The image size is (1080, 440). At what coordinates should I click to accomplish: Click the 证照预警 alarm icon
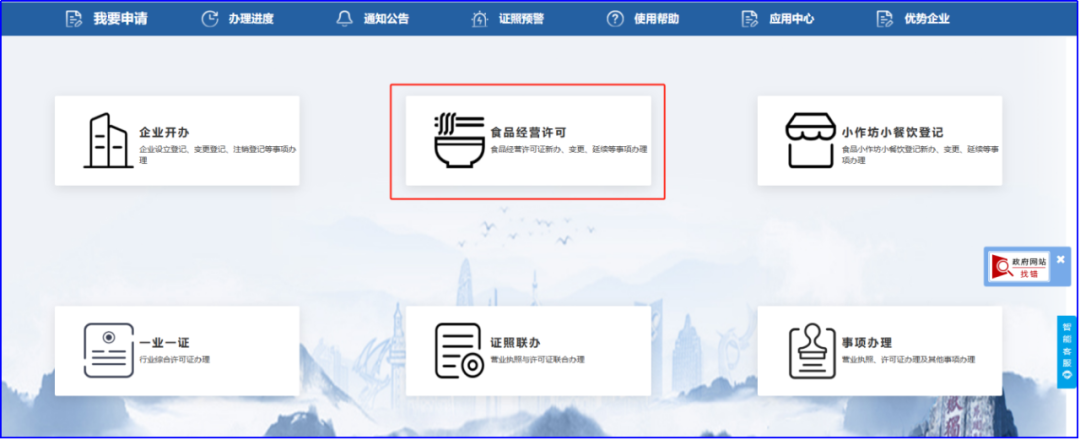479,19
